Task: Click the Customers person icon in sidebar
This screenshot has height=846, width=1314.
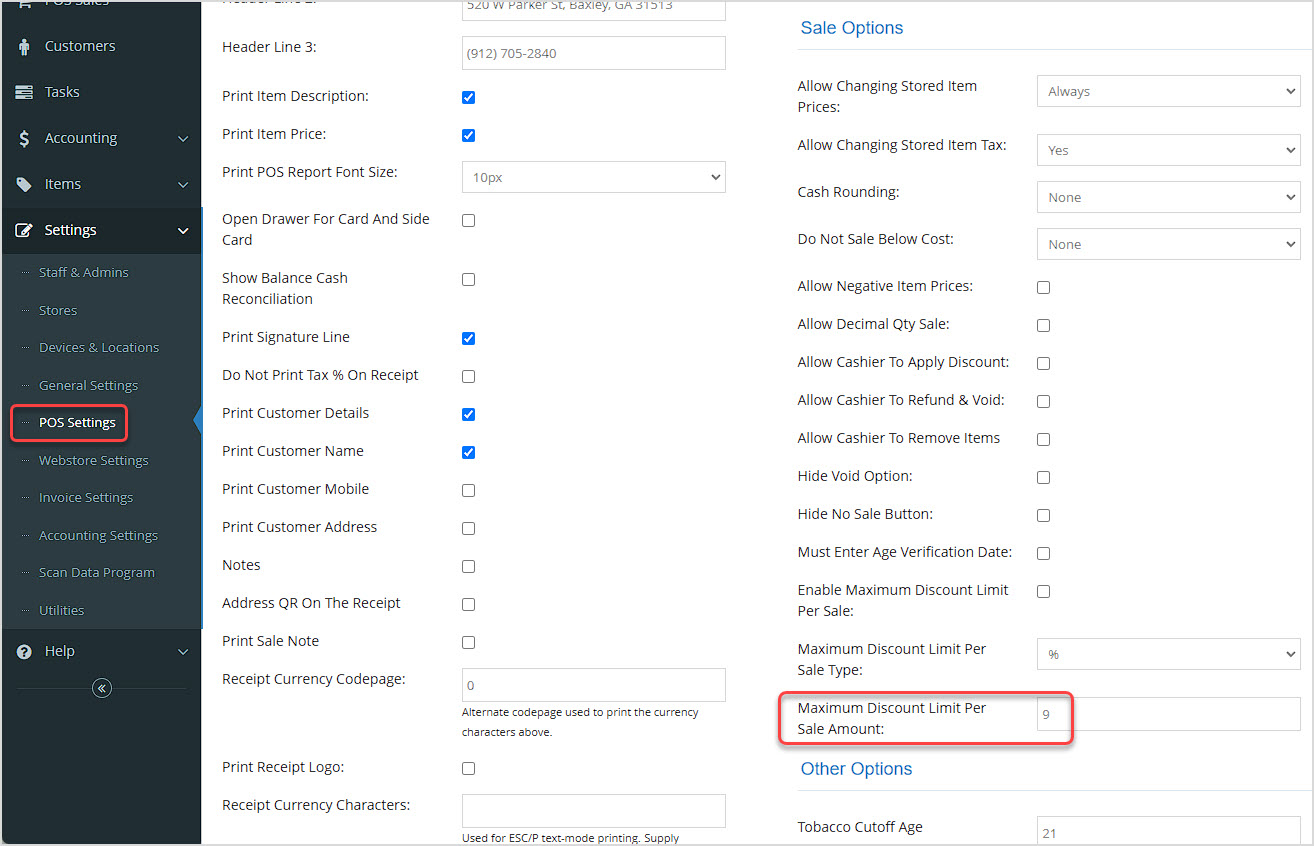Action: point(24,46)
